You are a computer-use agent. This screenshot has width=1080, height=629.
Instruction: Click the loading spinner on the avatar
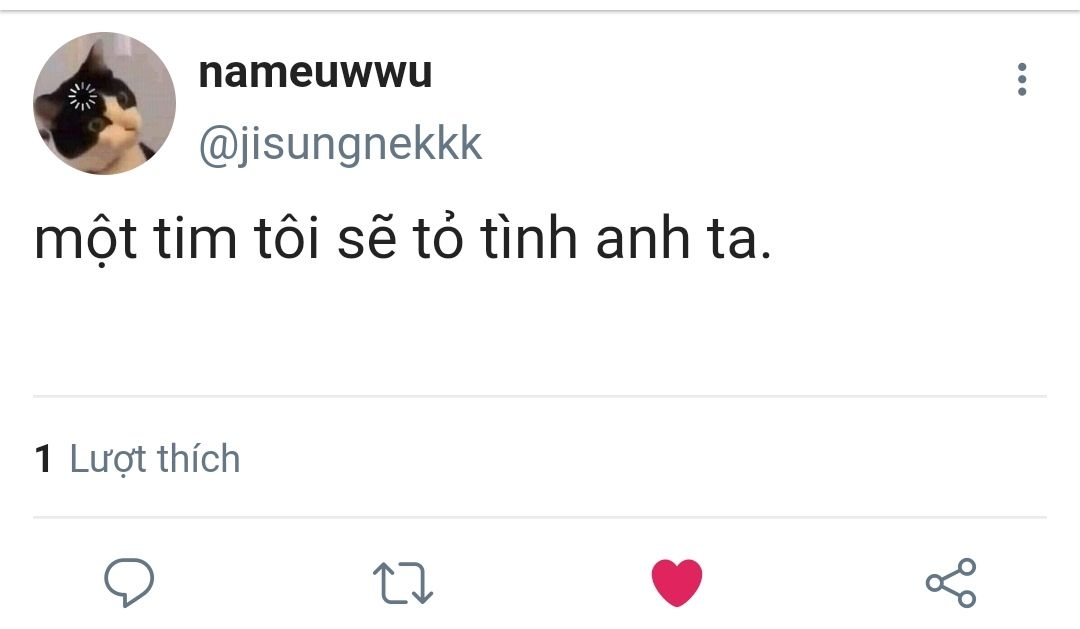tap(80, 98)
